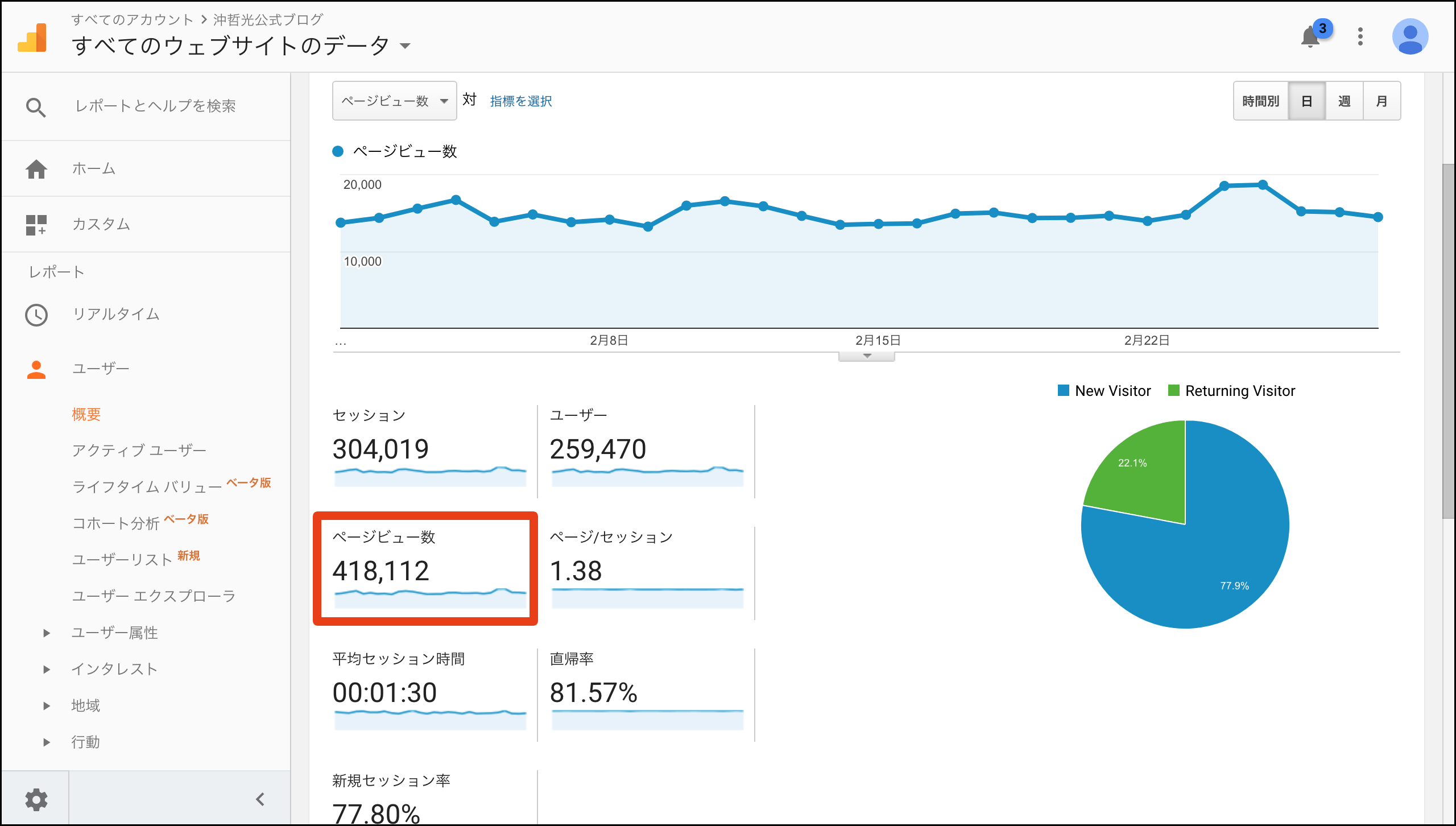This screenshot has width=1456, height=826.
Task: Open アクティブ ユーザー report in sidebar
Action: point(139,451)
